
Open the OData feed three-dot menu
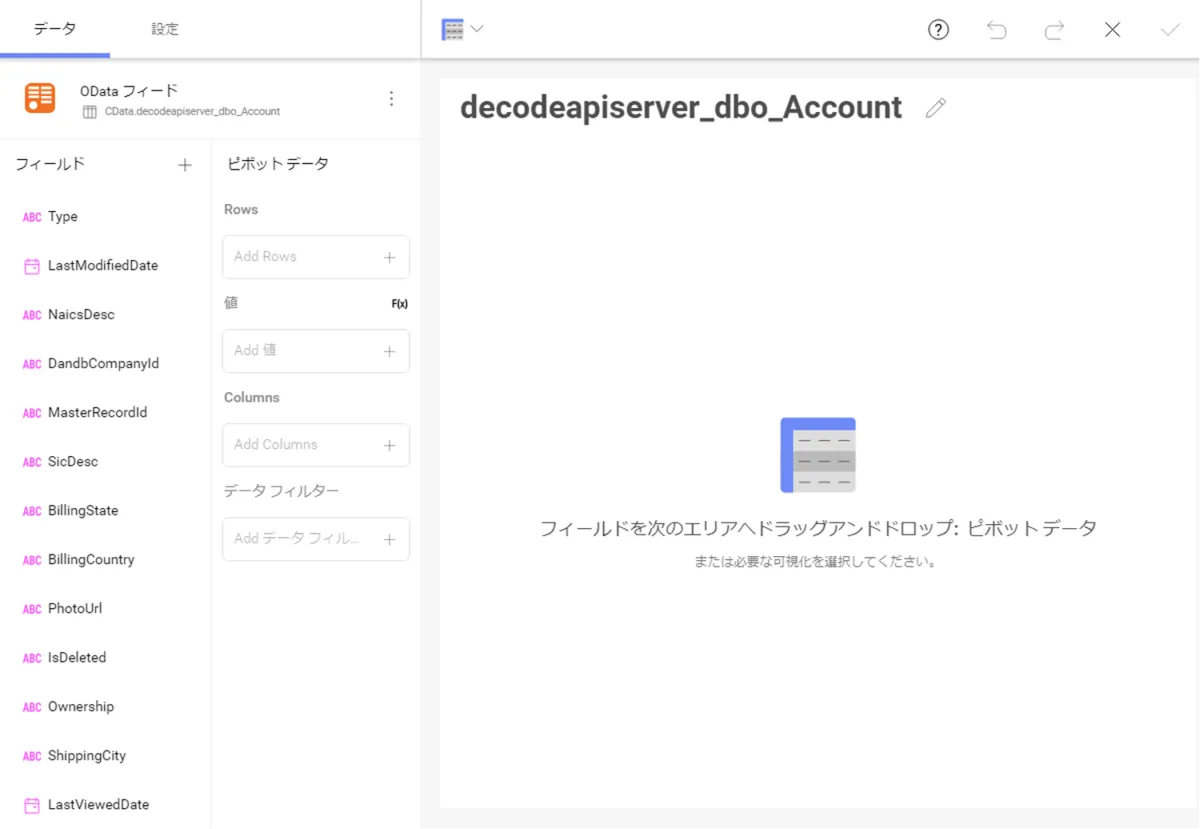391,98
